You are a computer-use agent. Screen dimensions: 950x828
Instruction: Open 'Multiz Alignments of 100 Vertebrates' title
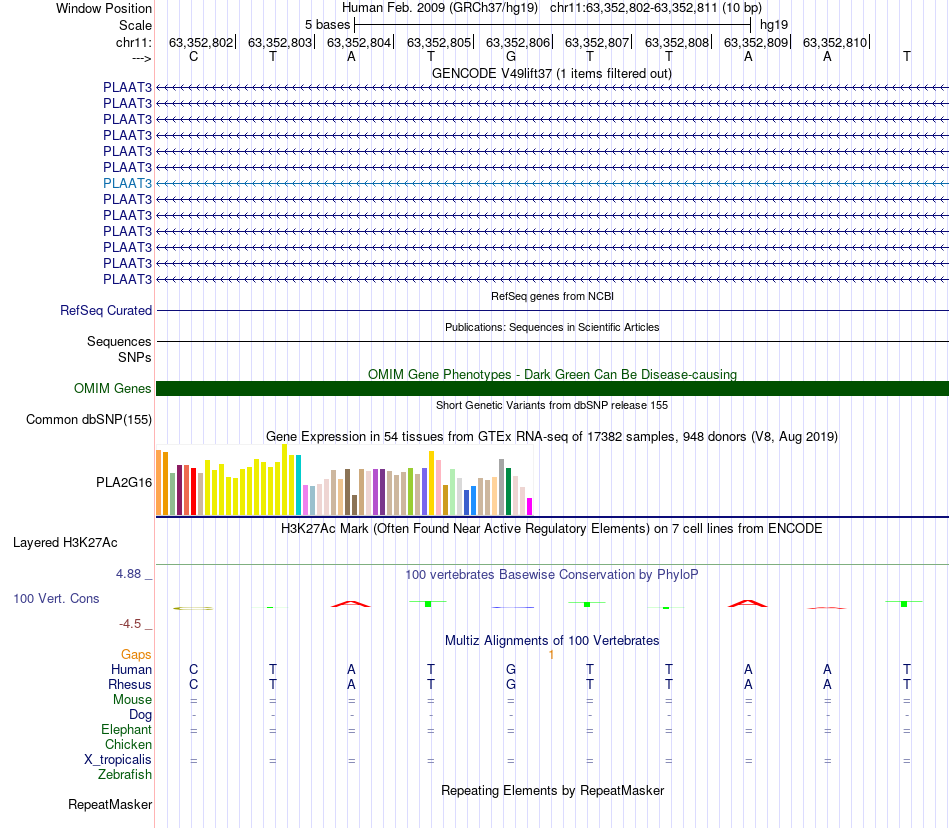click(x=552, y=640)
